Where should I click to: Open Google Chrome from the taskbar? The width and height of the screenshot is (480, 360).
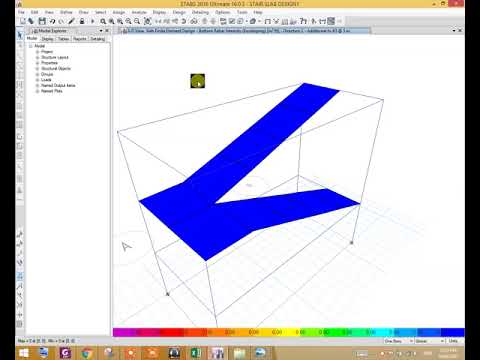(x=87, y=353)
